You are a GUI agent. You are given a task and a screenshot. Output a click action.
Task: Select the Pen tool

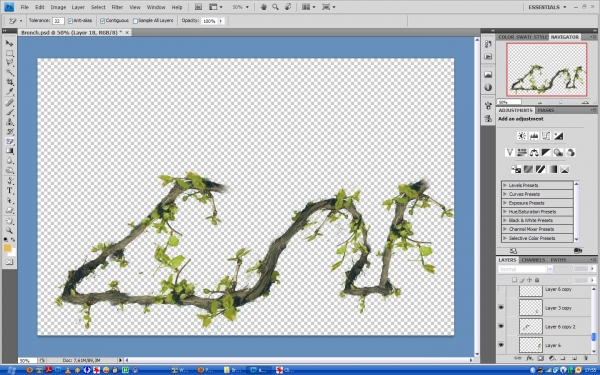tap(10, 181)
